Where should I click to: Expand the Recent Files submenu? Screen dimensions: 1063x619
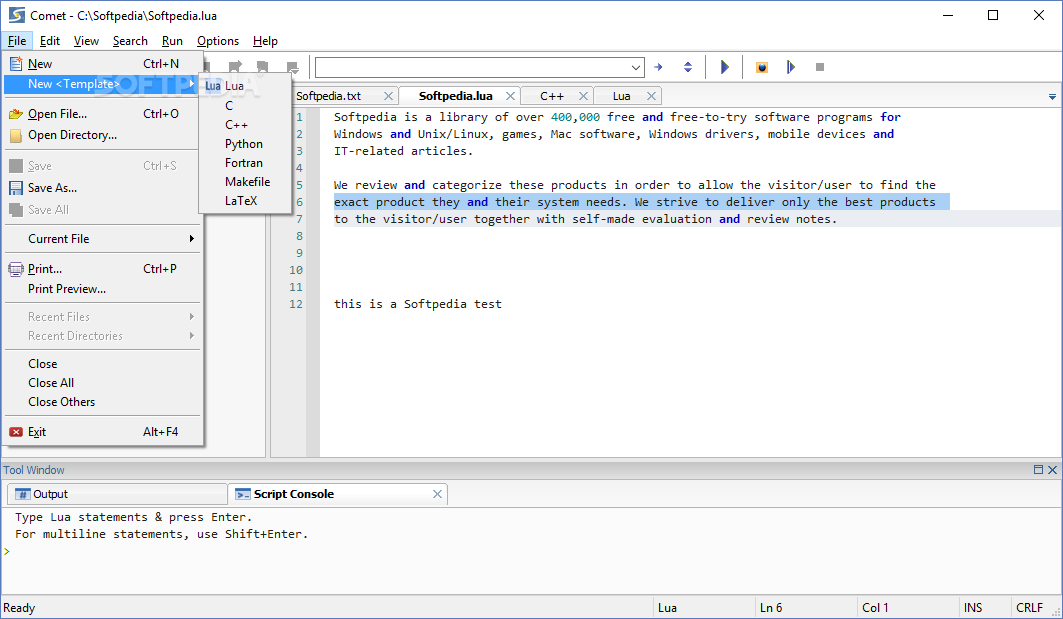coord(103,317)
